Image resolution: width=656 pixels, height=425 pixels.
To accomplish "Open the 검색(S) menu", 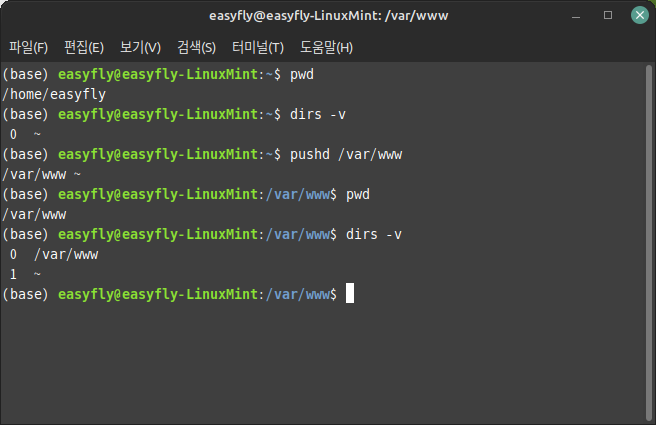I will tap(196, 47).
